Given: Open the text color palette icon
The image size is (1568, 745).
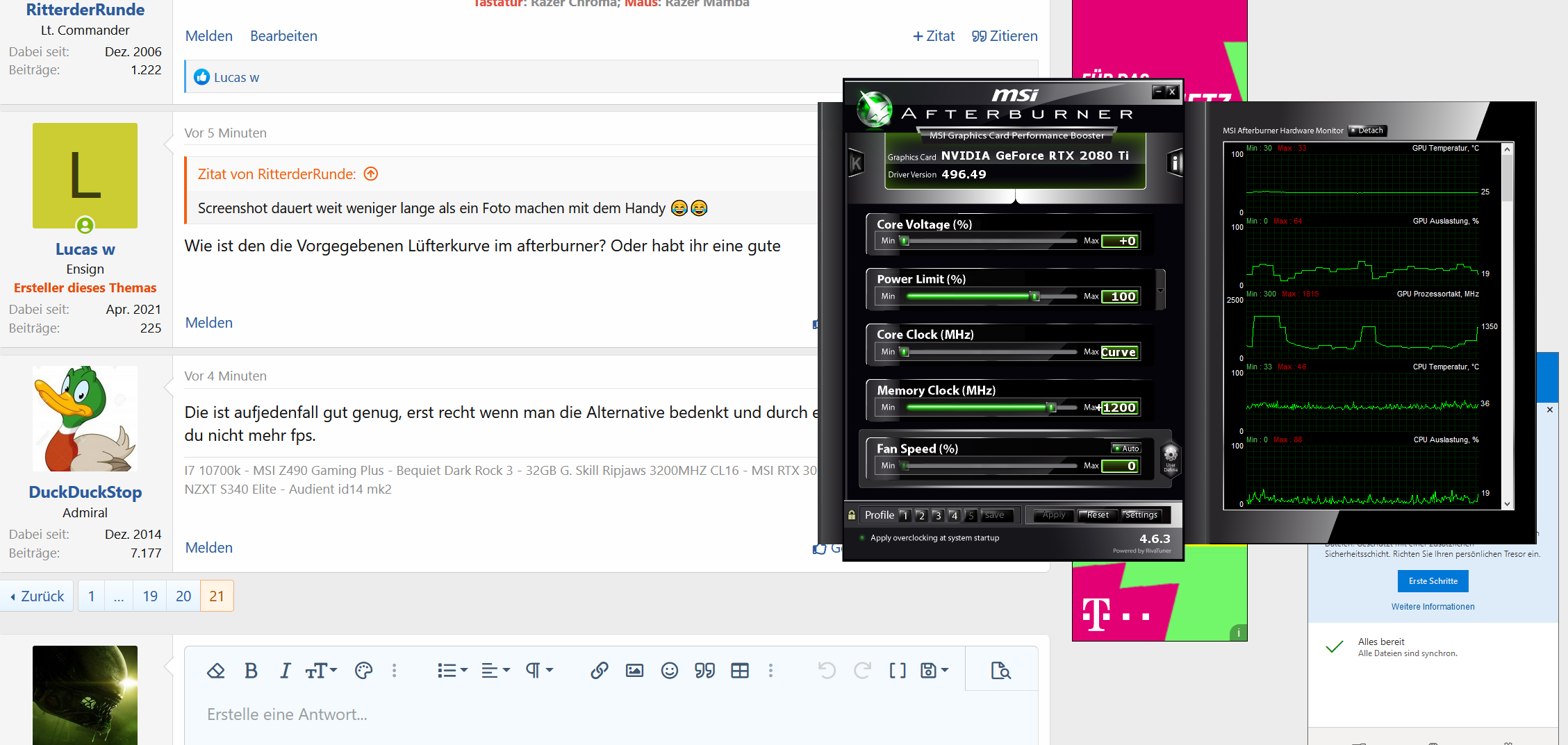Looking at the screenshot, I should click(x=363, y=670).
